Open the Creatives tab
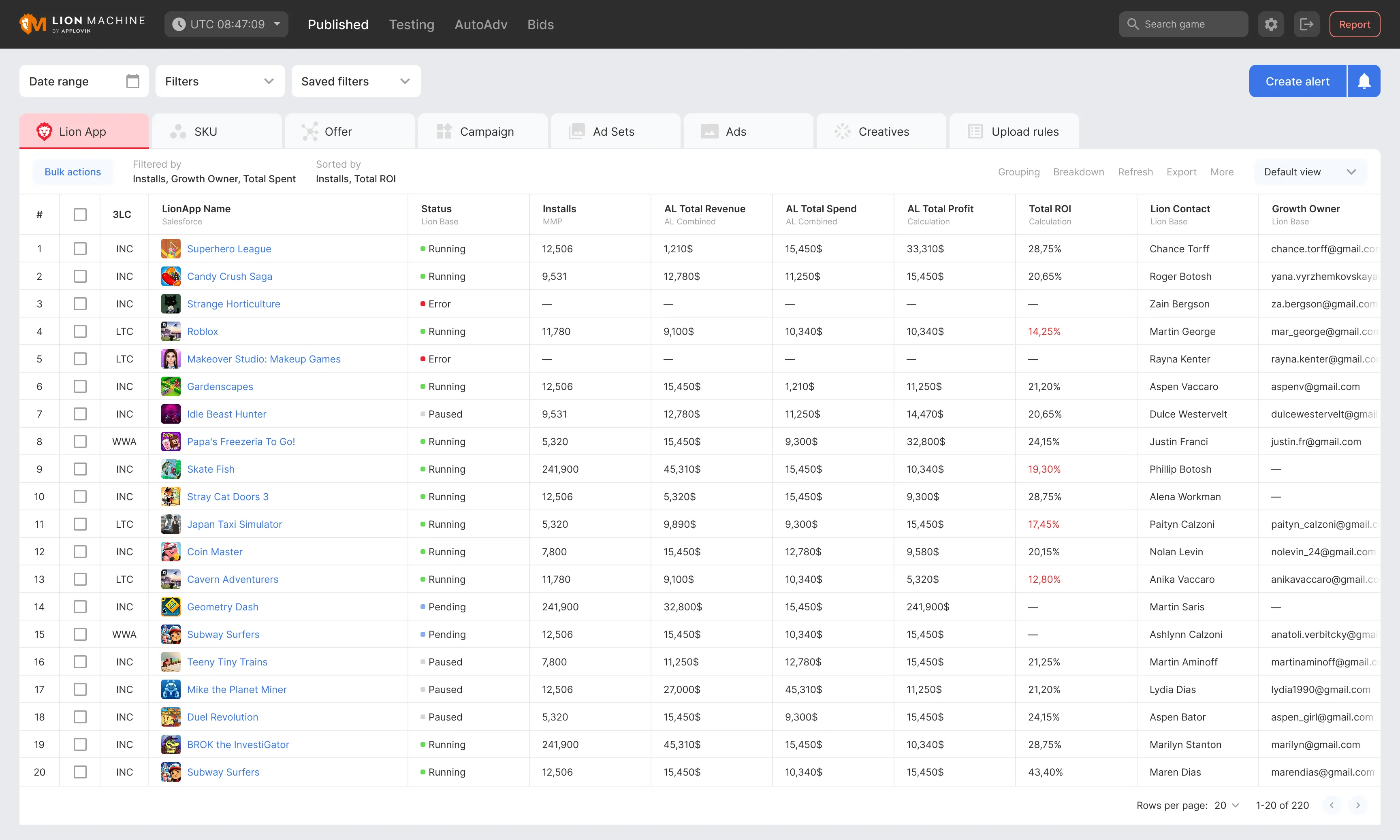The image size is (1400, 840). 881,131
